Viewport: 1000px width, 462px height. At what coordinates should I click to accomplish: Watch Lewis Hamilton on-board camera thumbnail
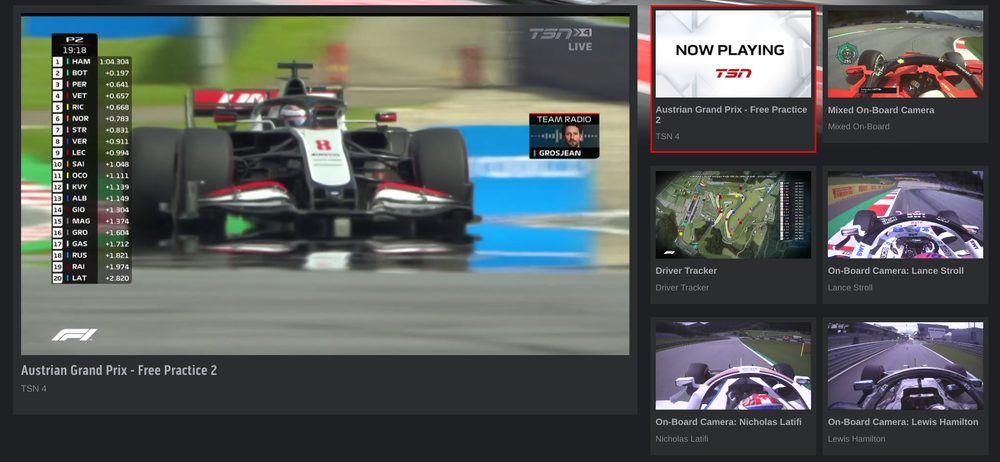pyautogui.click(x=906, y=366)
